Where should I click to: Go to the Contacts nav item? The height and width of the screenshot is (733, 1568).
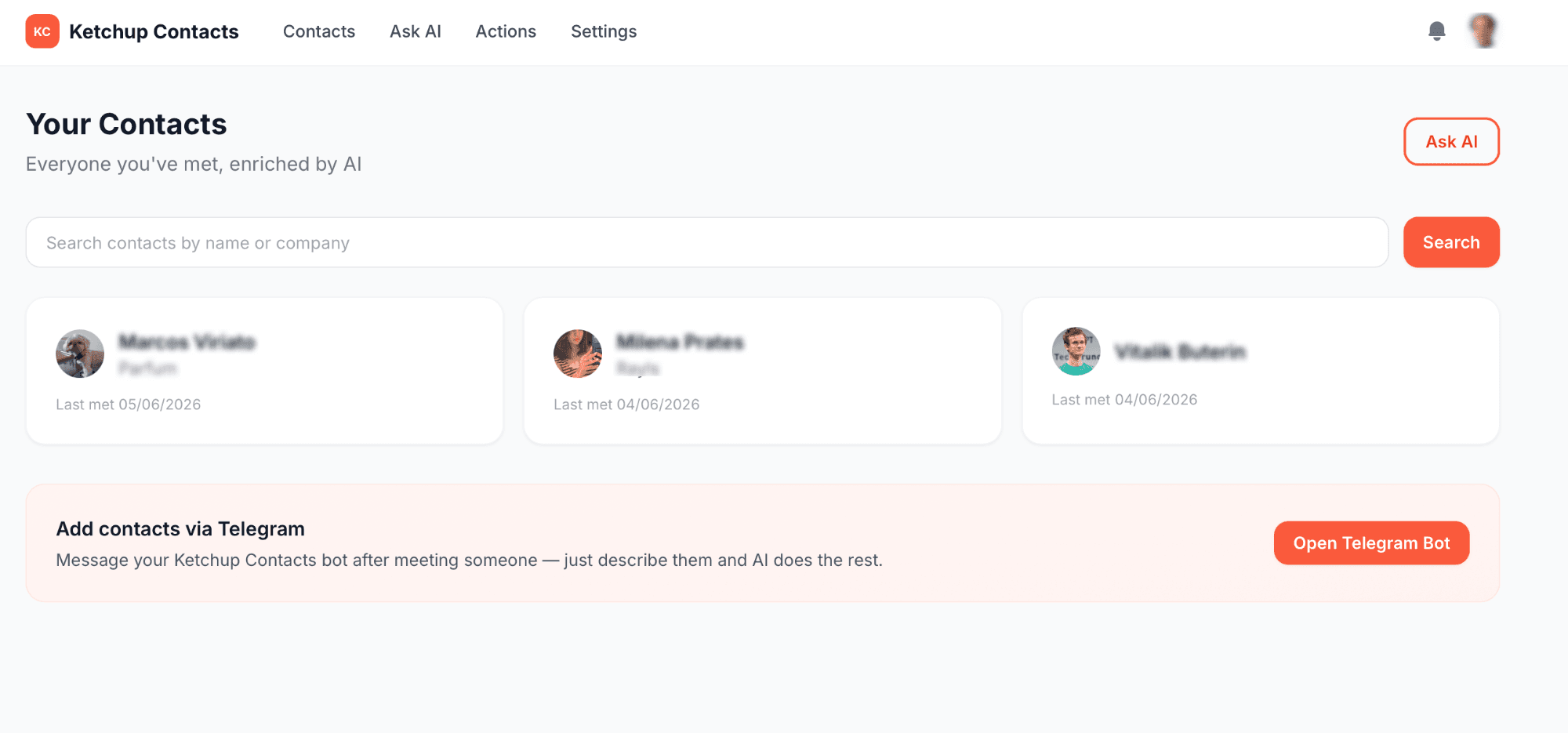point(319,31)
